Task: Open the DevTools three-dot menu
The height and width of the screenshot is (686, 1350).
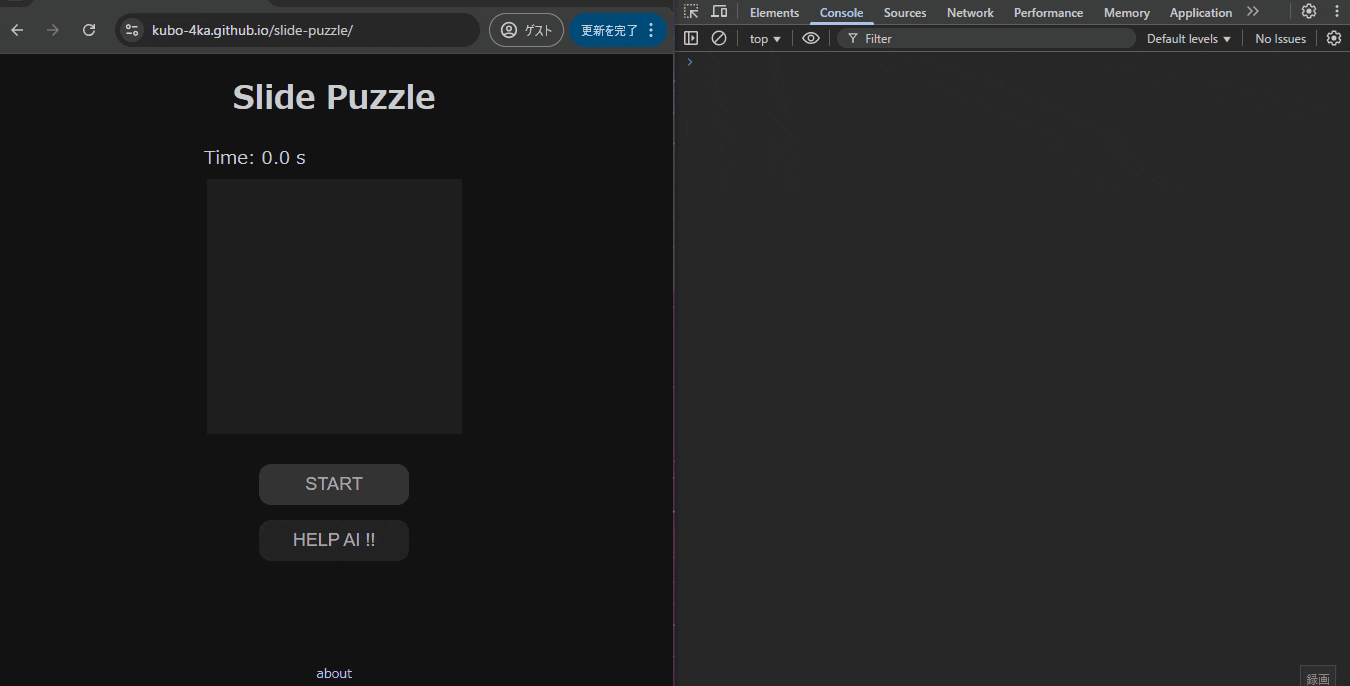Action: (1338, 11)
